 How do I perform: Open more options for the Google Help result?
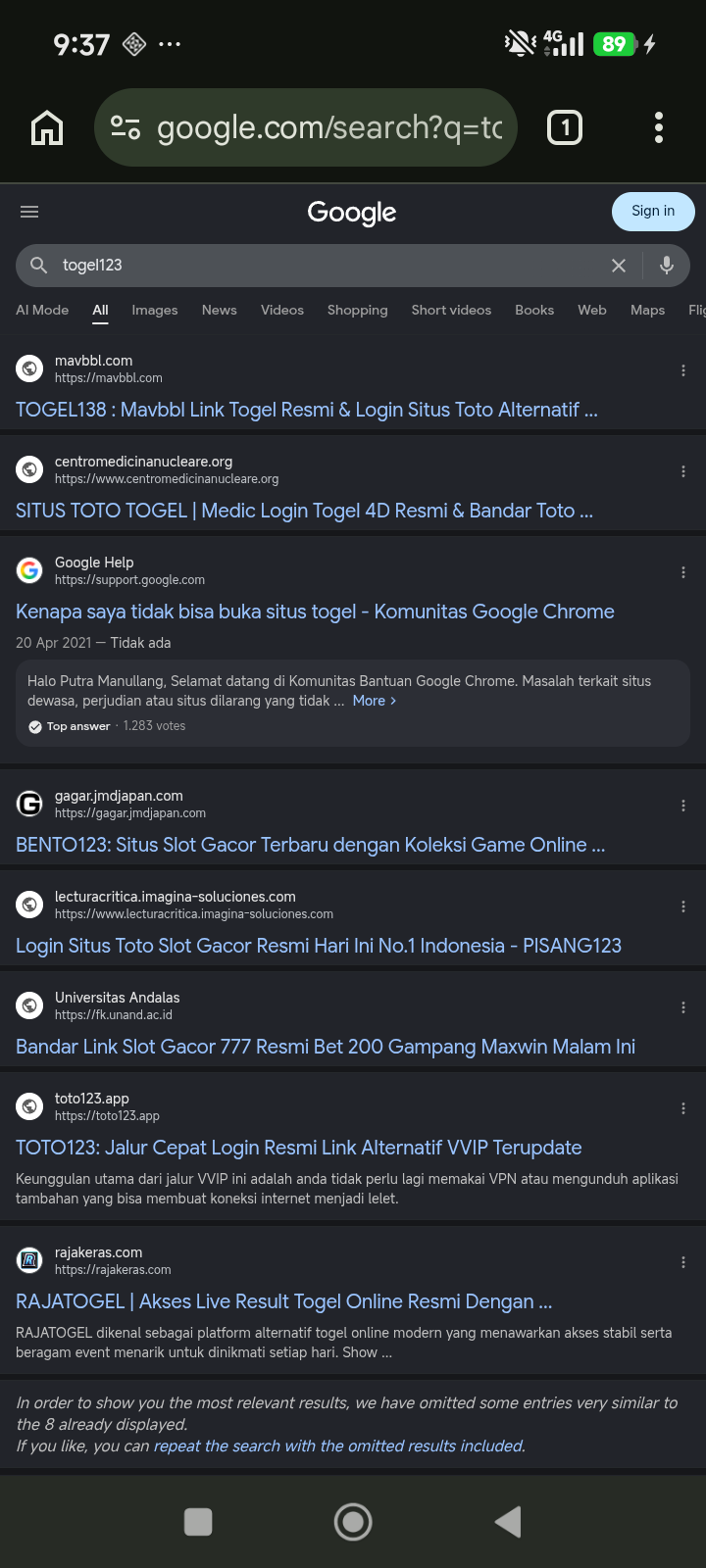pos(683,572)
